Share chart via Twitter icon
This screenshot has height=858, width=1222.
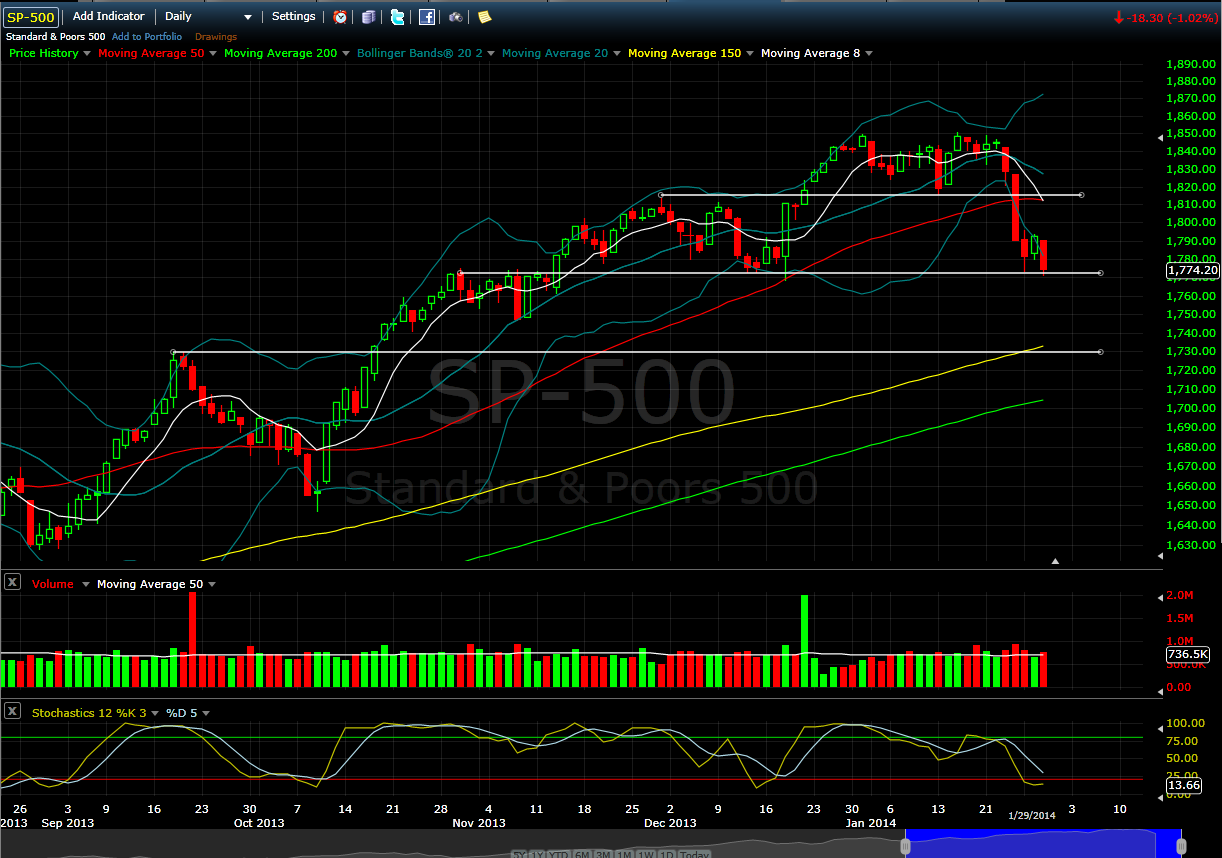397,17
